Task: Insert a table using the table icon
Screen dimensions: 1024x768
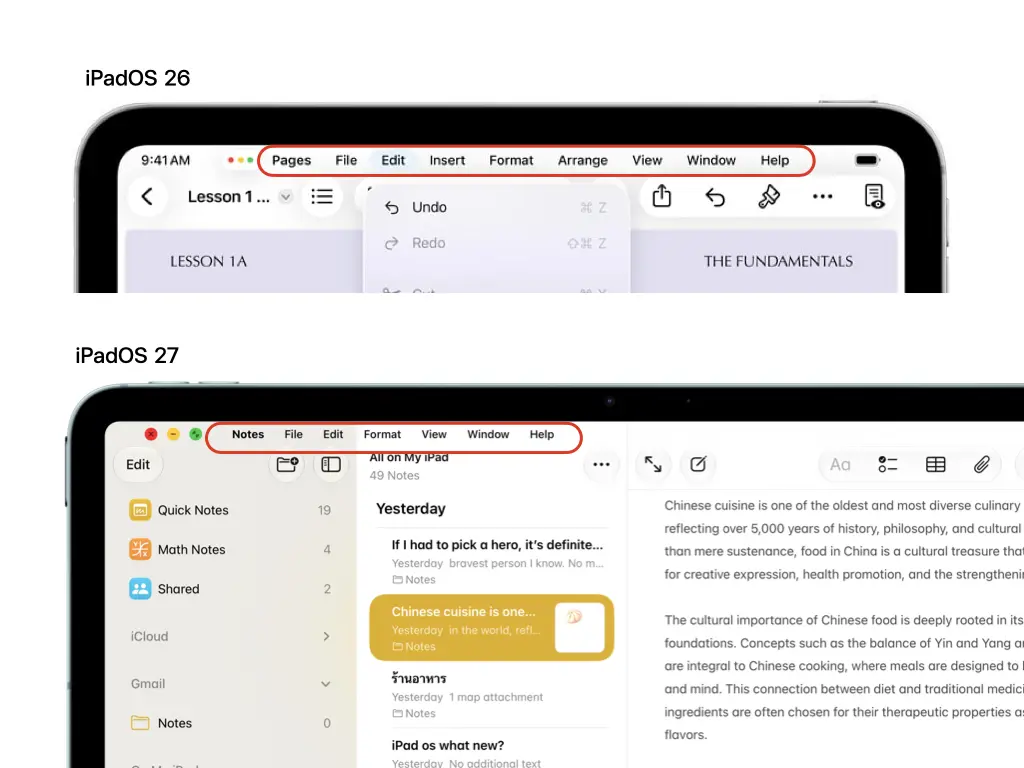Action: coord(935,464)
